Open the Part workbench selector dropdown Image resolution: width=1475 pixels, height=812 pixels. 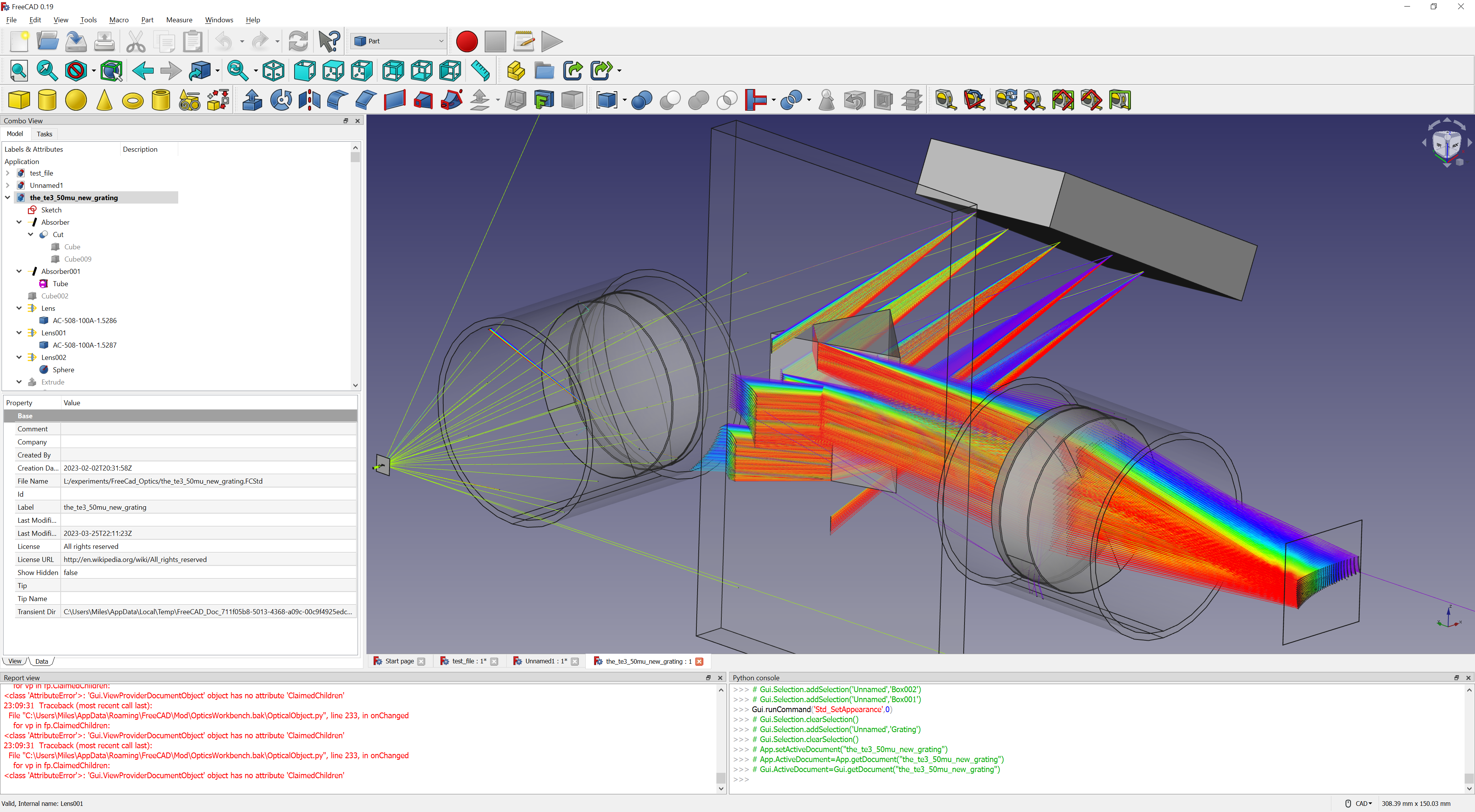(399, 41)
